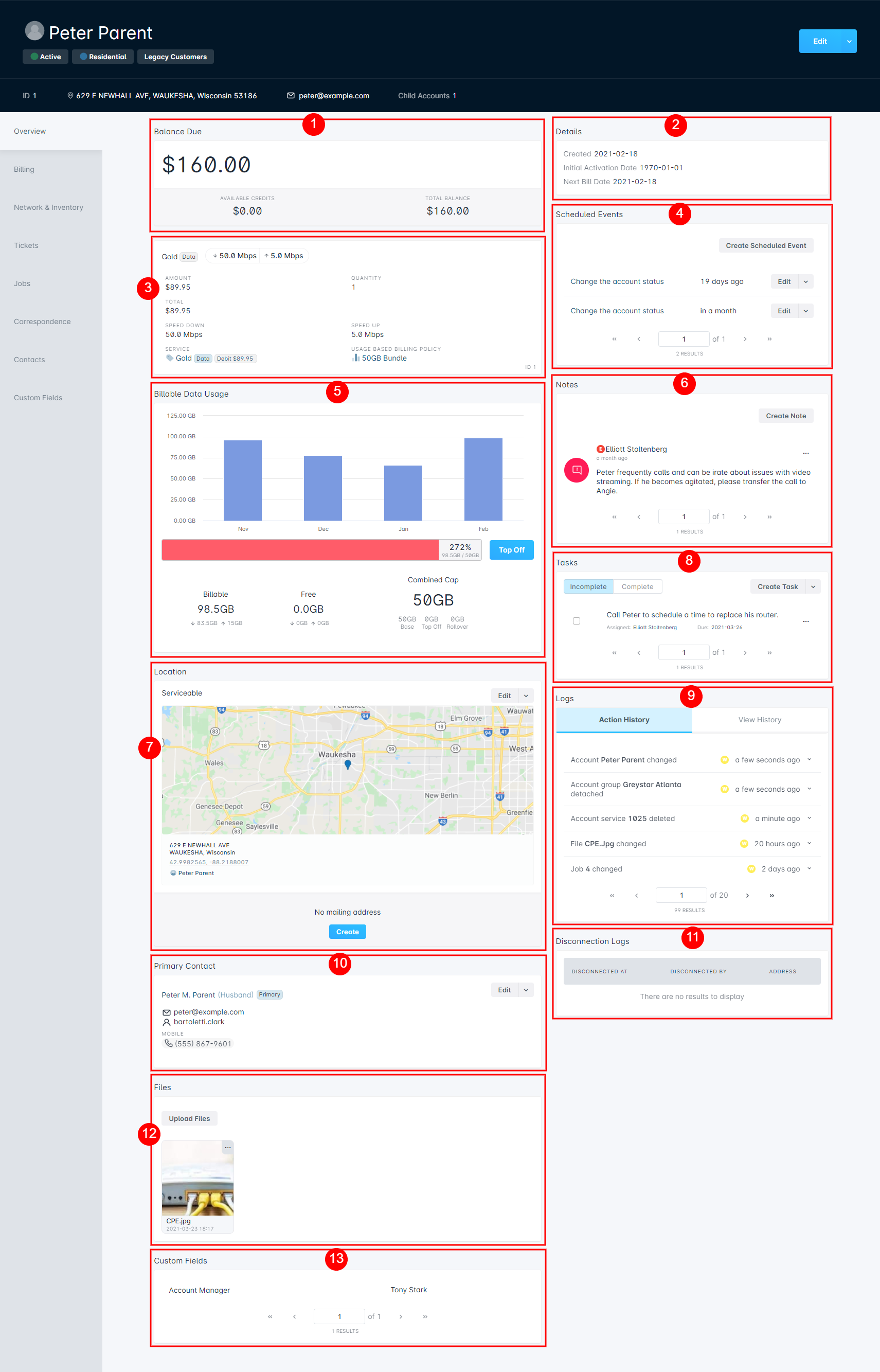Click the Top Off button

coord(511,550)
